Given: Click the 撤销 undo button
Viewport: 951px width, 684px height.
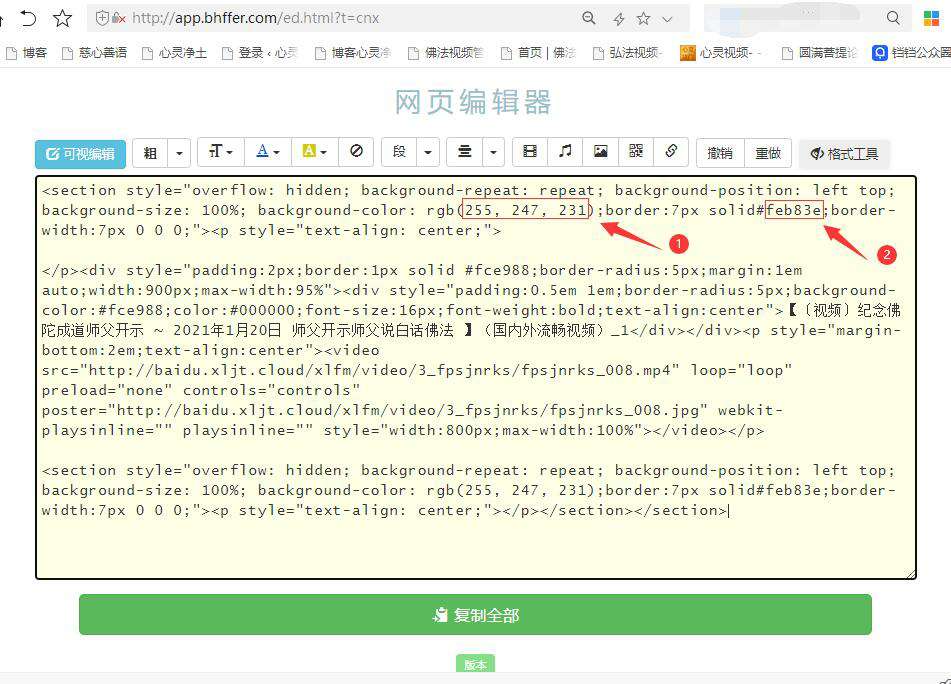Looking at the screenshot, I should tap(720, 153).
